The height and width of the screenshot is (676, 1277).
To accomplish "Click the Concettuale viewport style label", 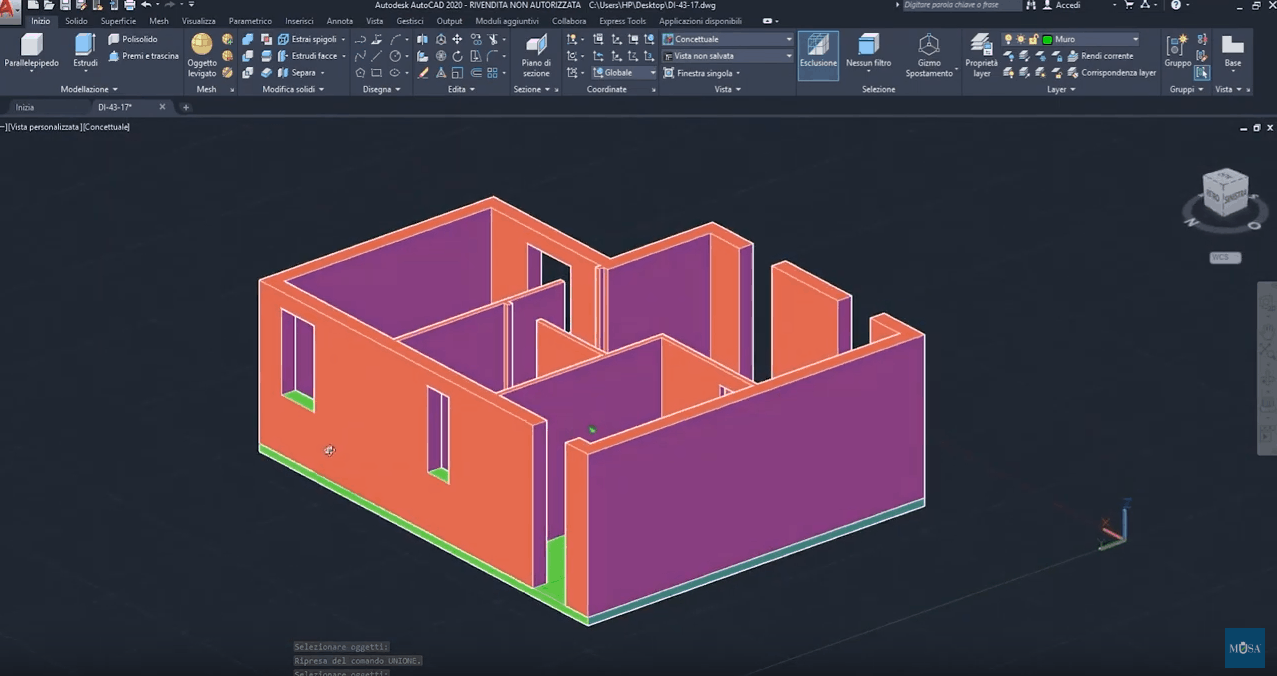I will (x=107, y=127).
